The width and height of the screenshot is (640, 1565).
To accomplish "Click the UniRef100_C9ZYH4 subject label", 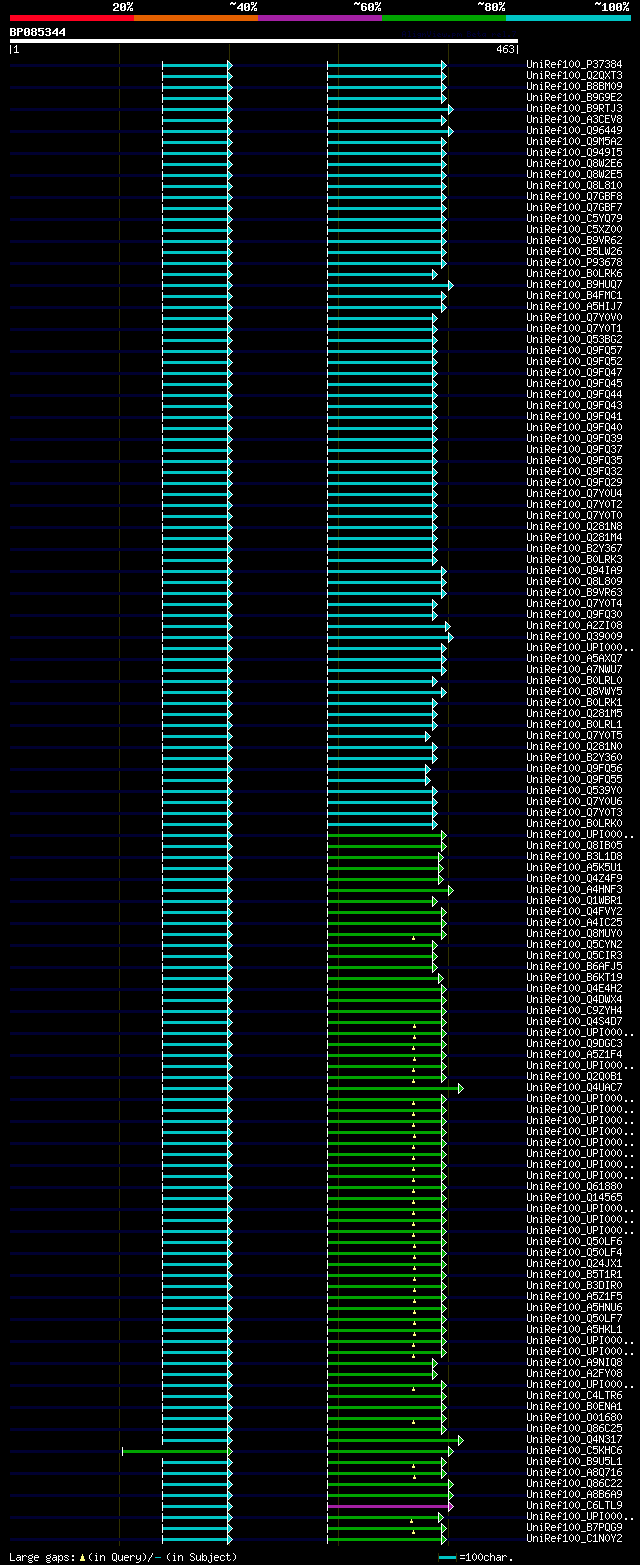I will [x=574, y=1011].
